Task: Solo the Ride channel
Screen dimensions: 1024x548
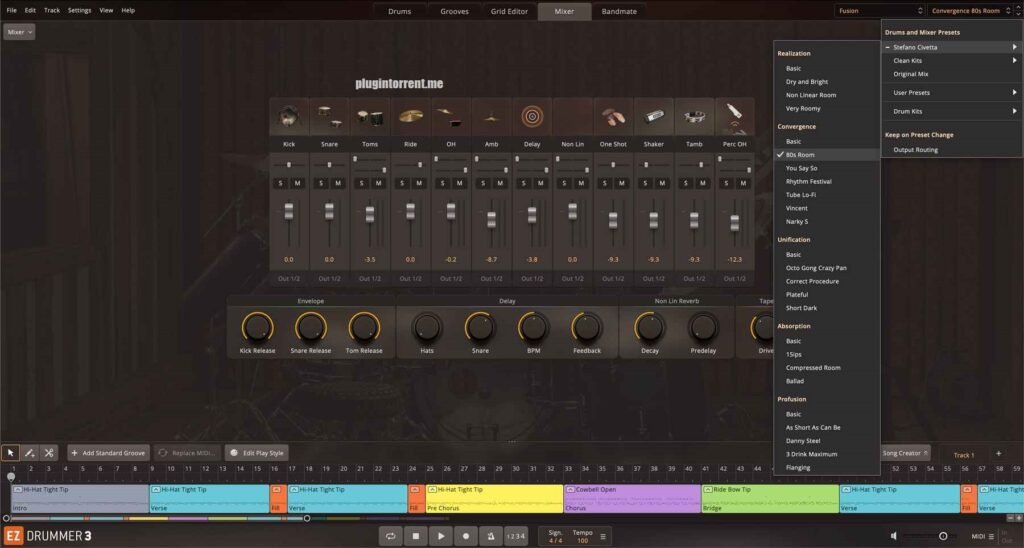Action: [402, 184]
